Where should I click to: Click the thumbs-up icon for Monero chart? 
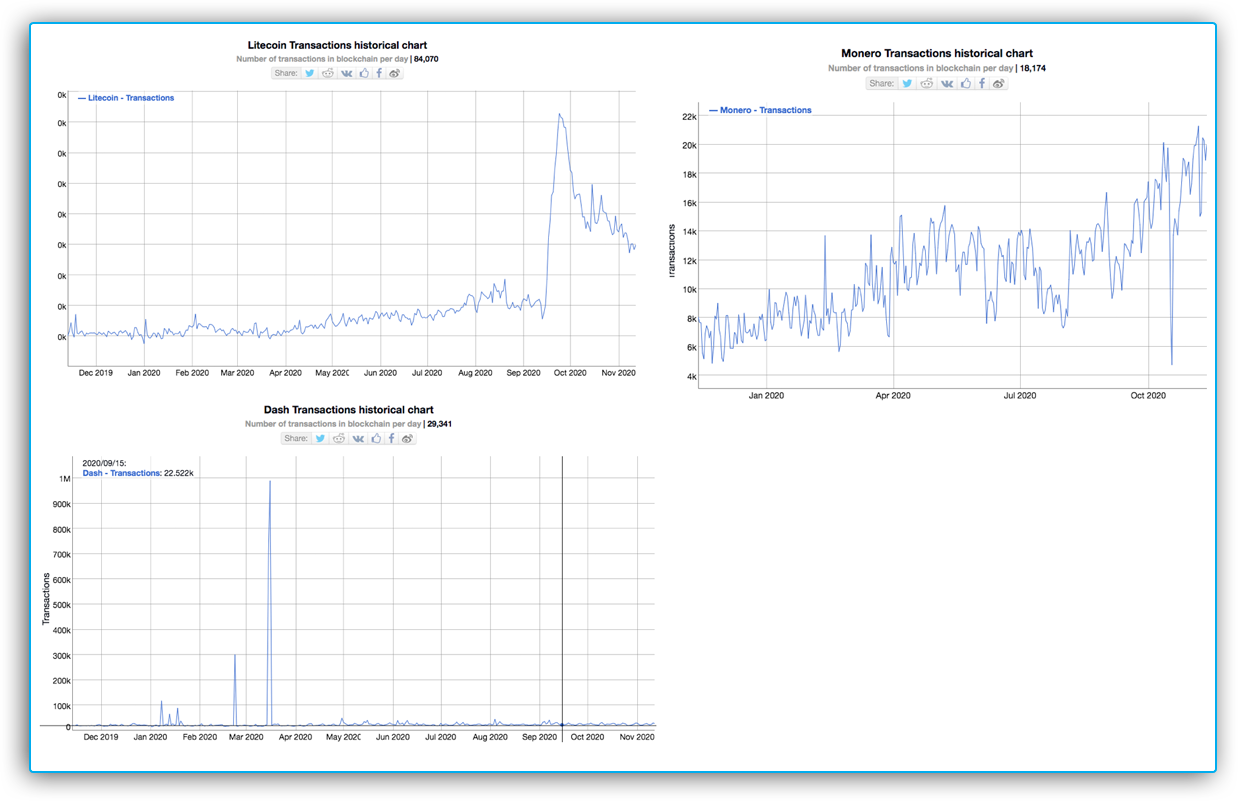(965, 83)
